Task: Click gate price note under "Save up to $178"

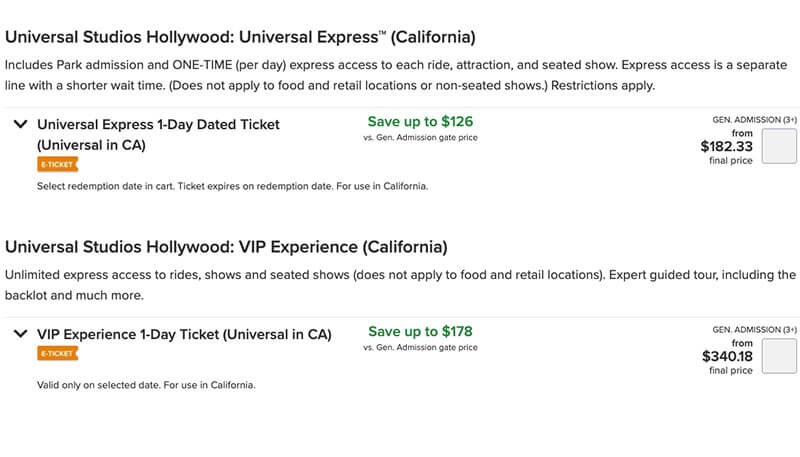Action: click(420, 348)
